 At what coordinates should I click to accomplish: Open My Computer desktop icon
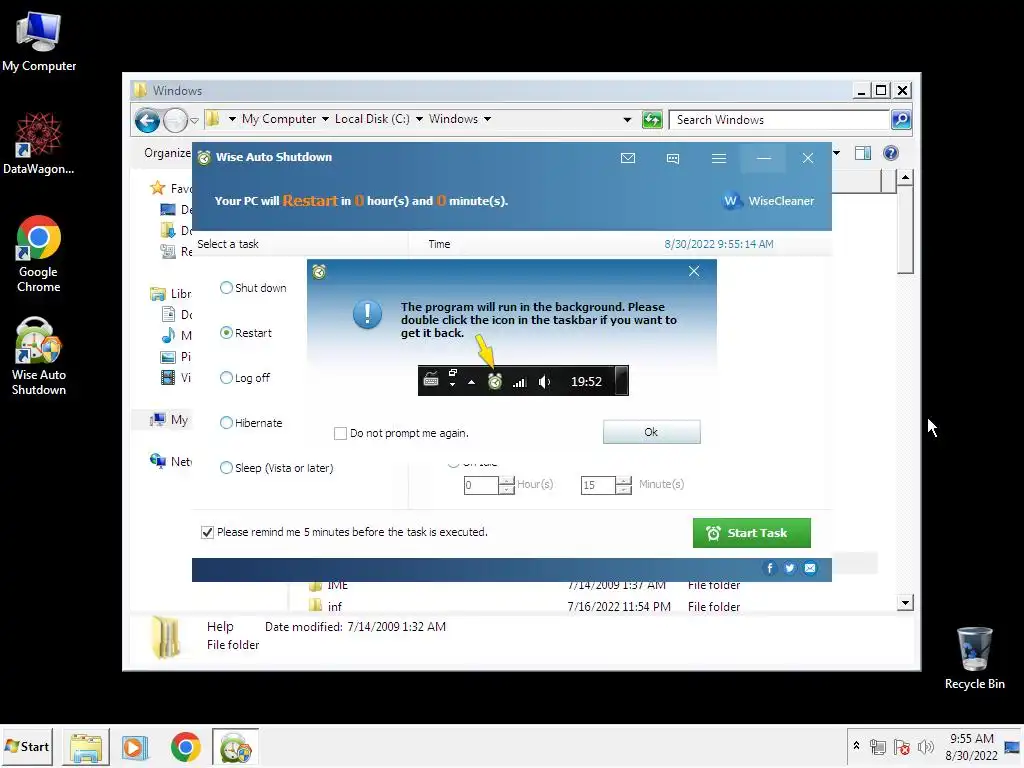(x=39, y=42)
